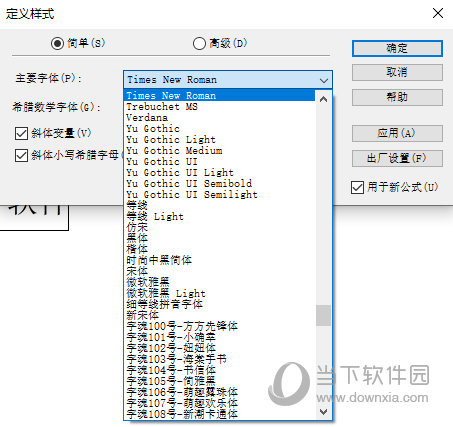
Task: Pick Yu Gothic UI Light font
Action: point(220,173)
